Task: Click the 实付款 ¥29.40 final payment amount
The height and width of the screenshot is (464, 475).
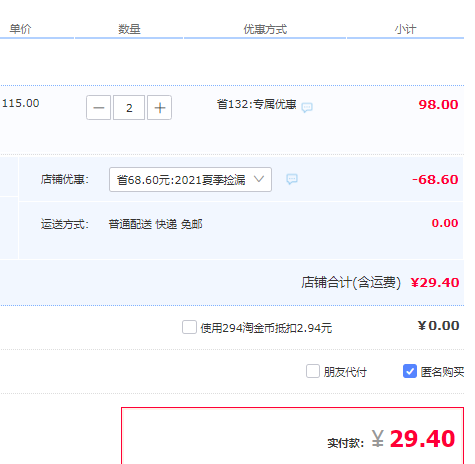Action: (x=413, y=439)
